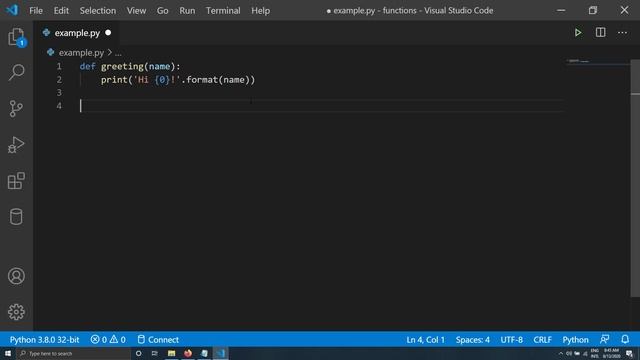
Task: Change end of line sequence CRLF
Action: [542, 340]
